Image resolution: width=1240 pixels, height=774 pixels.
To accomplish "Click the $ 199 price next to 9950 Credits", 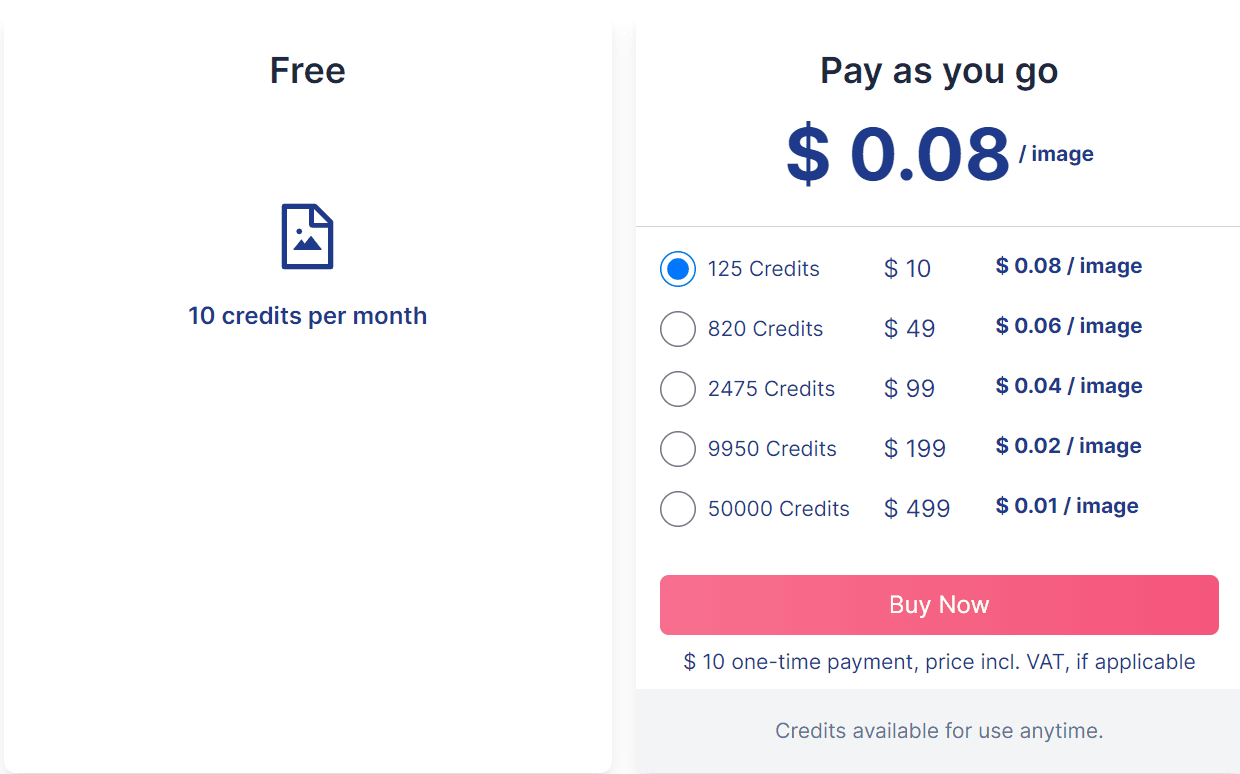I will (x=915, y=449).
